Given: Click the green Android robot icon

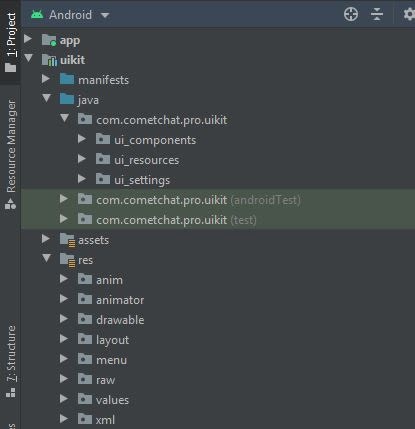Looking at the screenshot, I should 37,15.
